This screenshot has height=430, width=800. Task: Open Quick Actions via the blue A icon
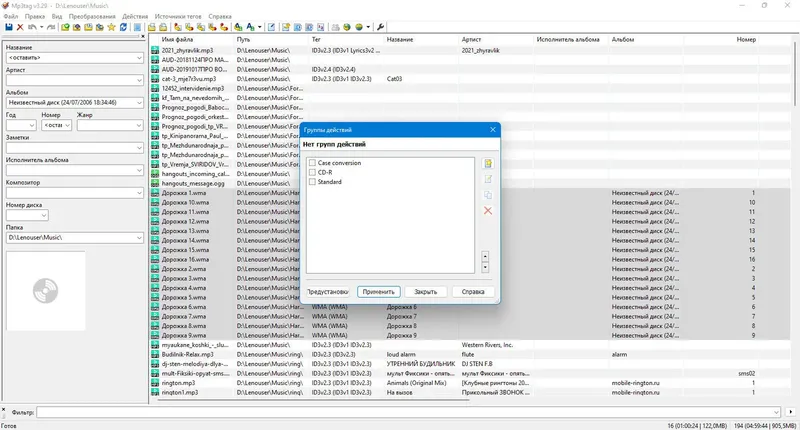249,27
